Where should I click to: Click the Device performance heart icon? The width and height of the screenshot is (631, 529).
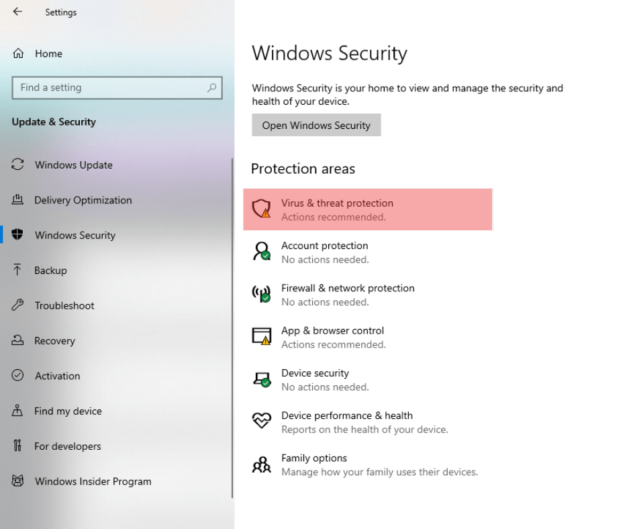pyautogui.click(x=261, y=421)
